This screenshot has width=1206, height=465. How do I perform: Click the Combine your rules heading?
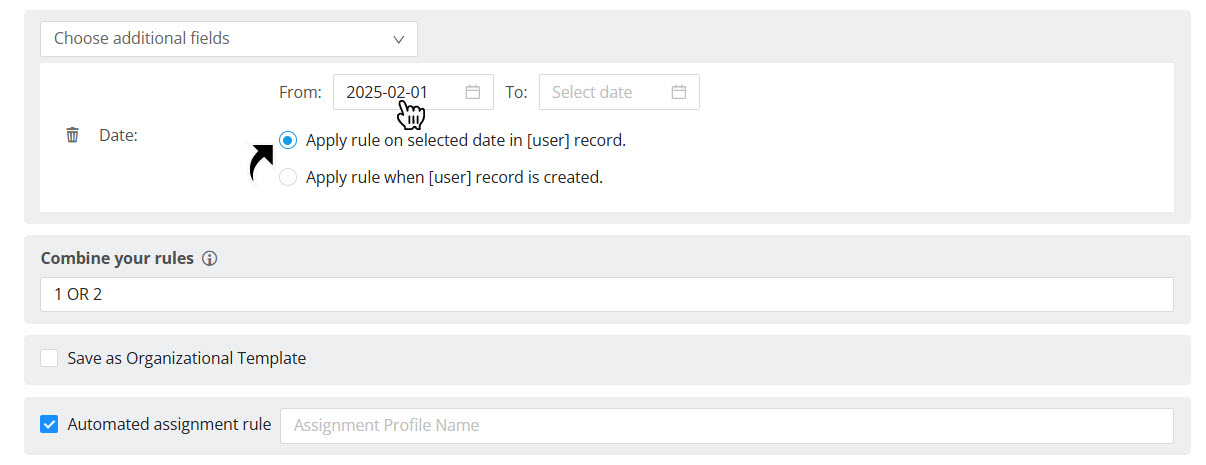[117, 258]
